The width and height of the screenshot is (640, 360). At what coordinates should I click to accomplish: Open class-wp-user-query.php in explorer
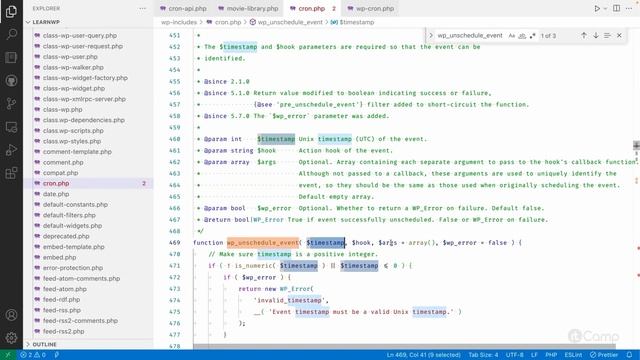coord(80,36)
